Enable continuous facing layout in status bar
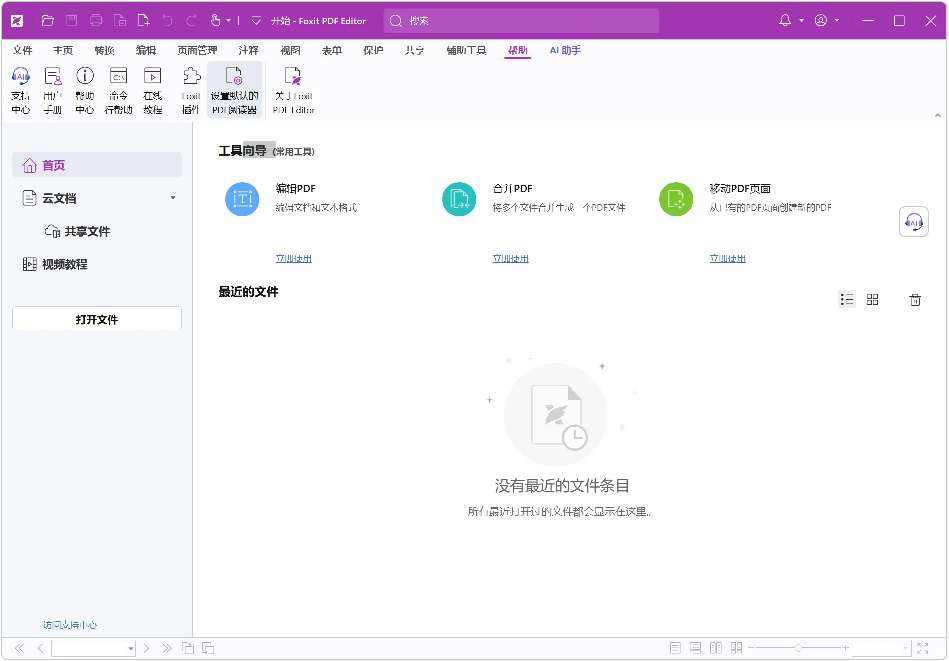The image size is (949, 661). coord(737,648)
